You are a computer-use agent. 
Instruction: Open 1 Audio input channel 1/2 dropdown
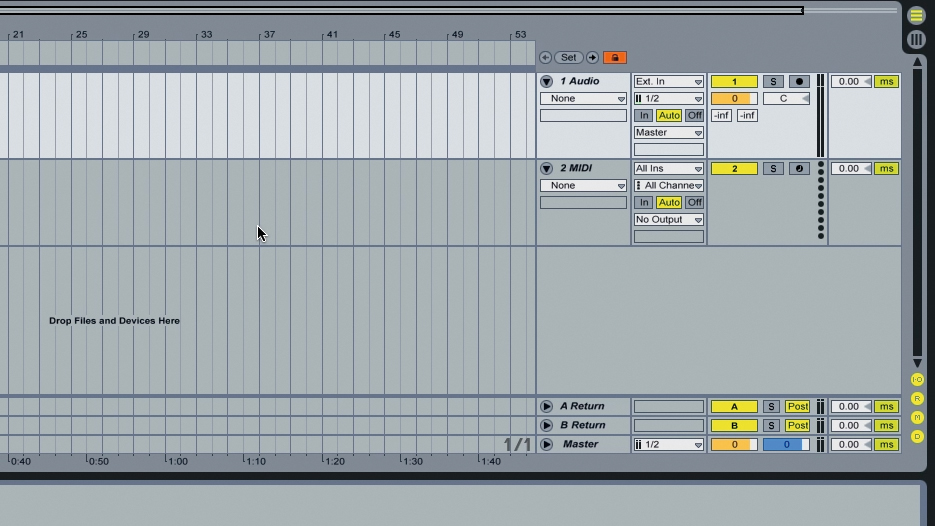tap(668, 98)
